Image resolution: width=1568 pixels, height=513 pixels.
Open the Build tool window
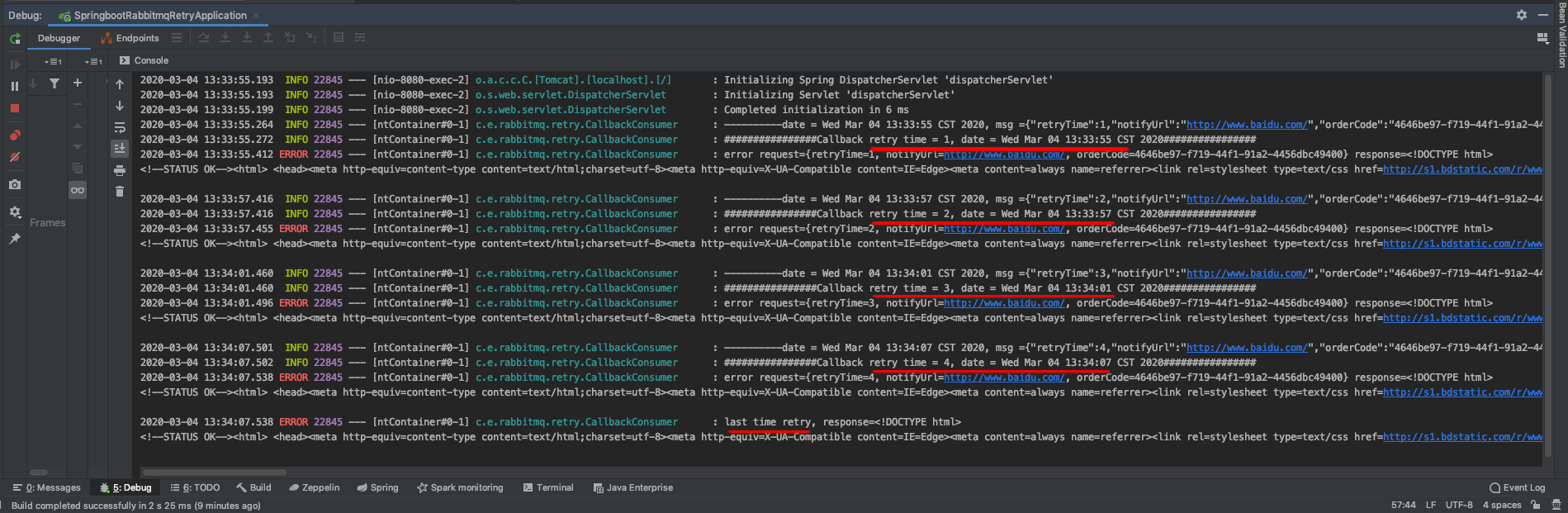[254, 487]
